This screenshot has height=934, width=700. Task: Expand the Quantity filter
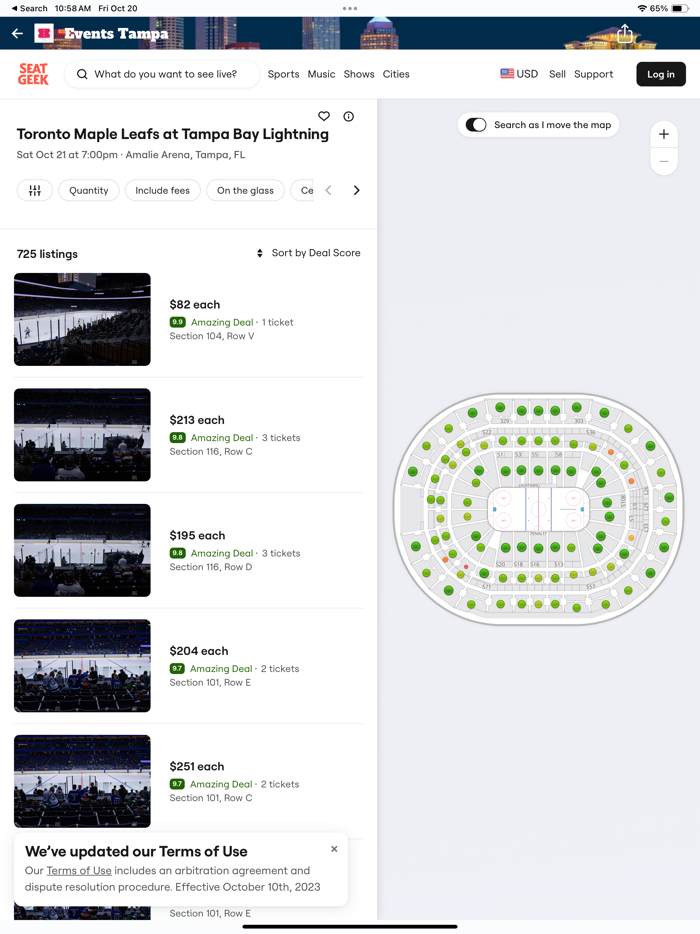click(x=89, y=190)
